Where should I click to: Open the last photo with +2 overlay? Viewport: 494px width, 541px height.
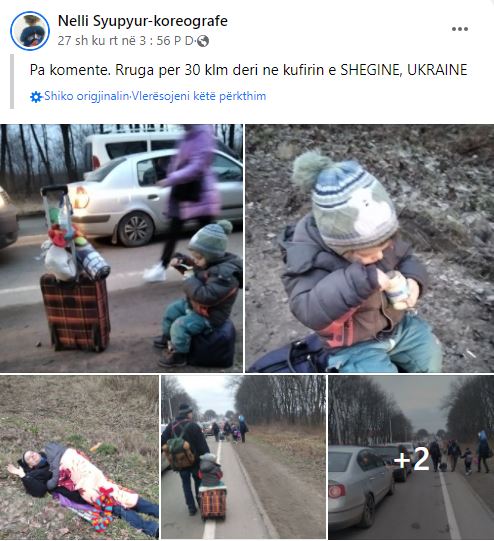click(x=411, y=458)
